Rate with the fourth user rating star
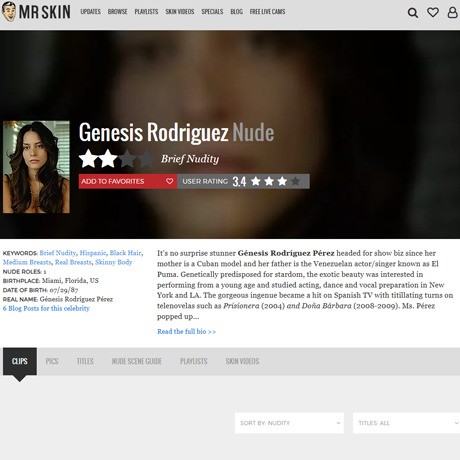The width and height of the screenshot is (460, 460). [x=295, y=181]
